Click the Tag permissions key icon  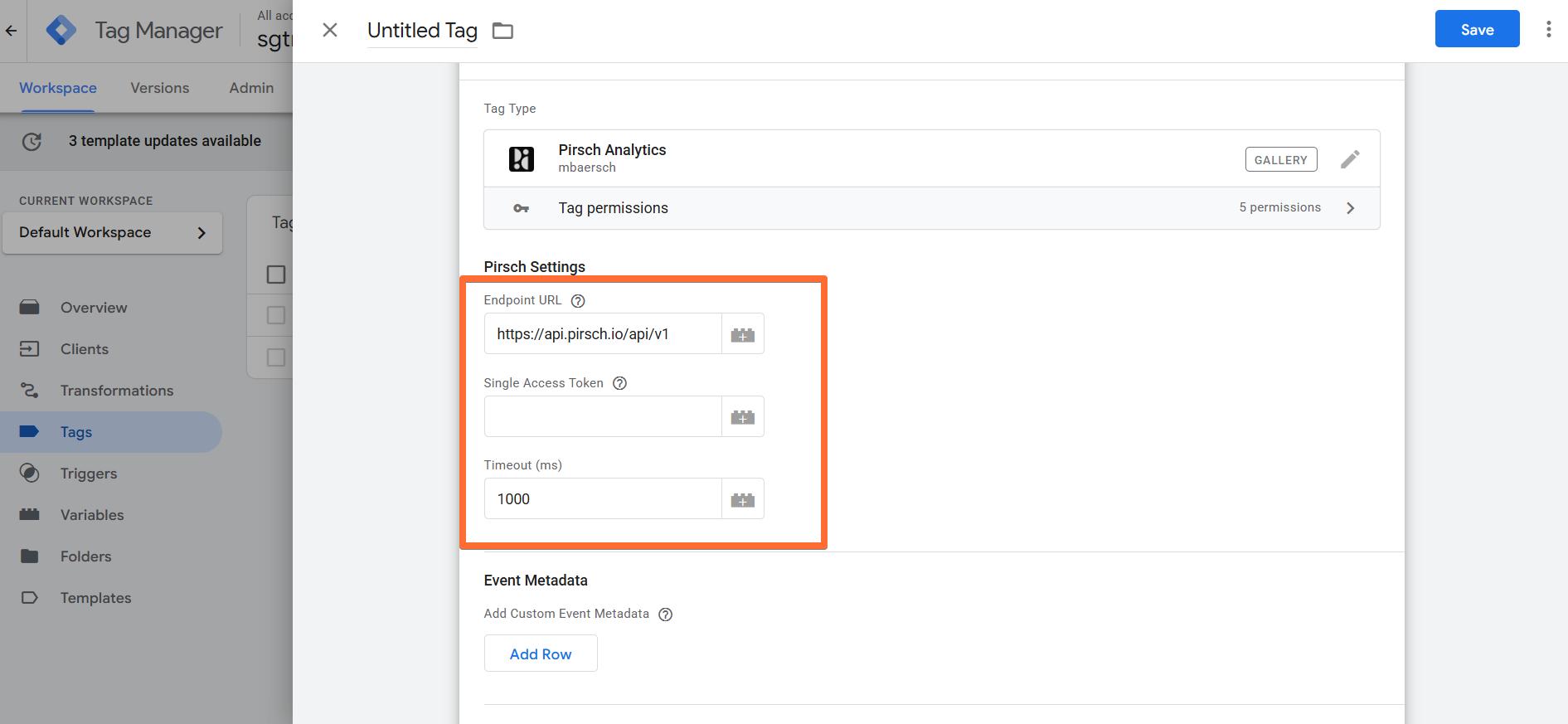coord(521,208)
